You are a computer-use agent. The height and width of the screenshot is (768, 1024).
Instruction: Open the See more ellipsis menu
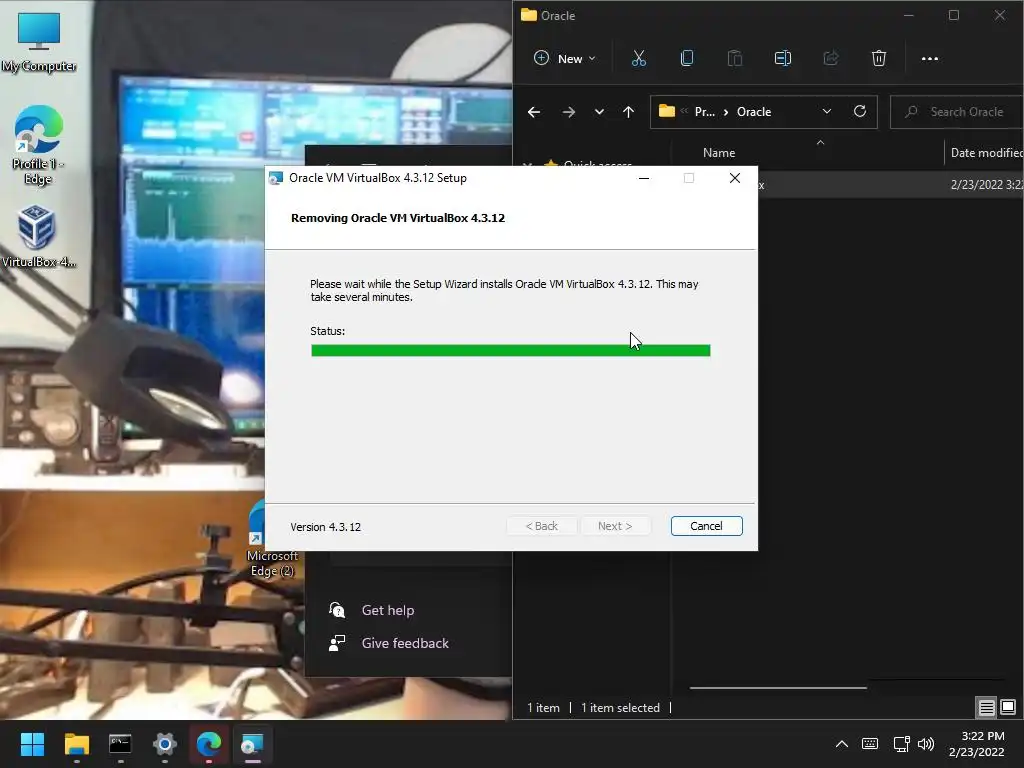click(x=929, y=59)
